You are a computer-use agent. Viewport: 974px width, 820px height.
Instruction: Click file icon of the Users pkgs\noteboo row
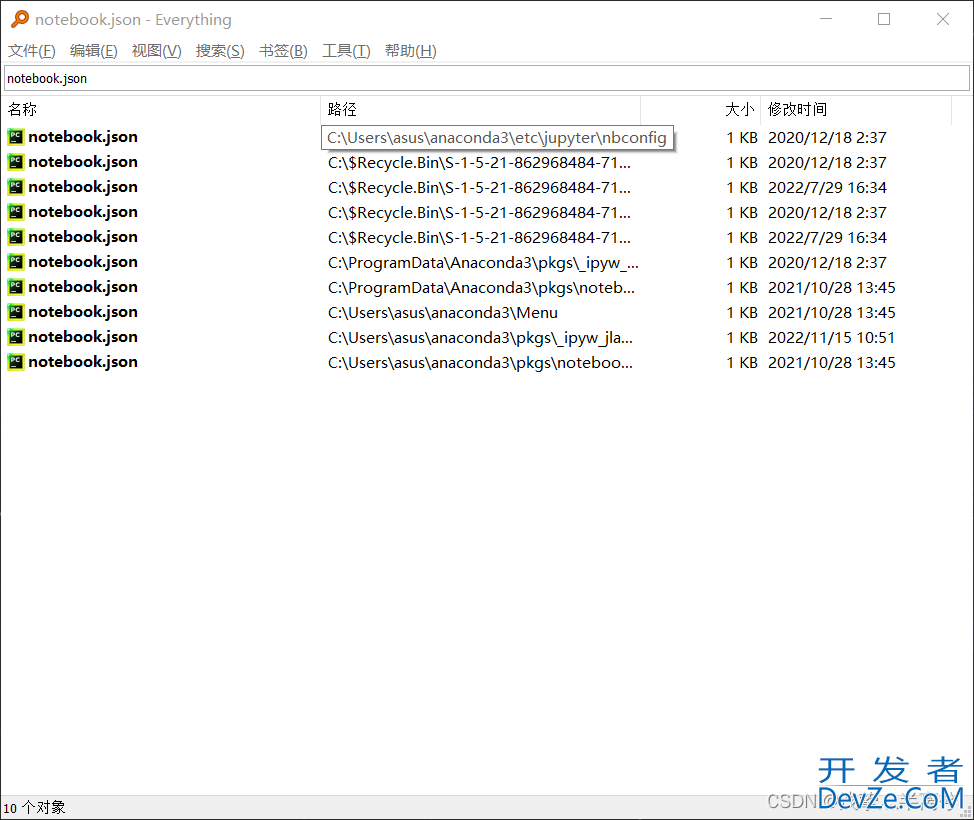pos(16,362)
